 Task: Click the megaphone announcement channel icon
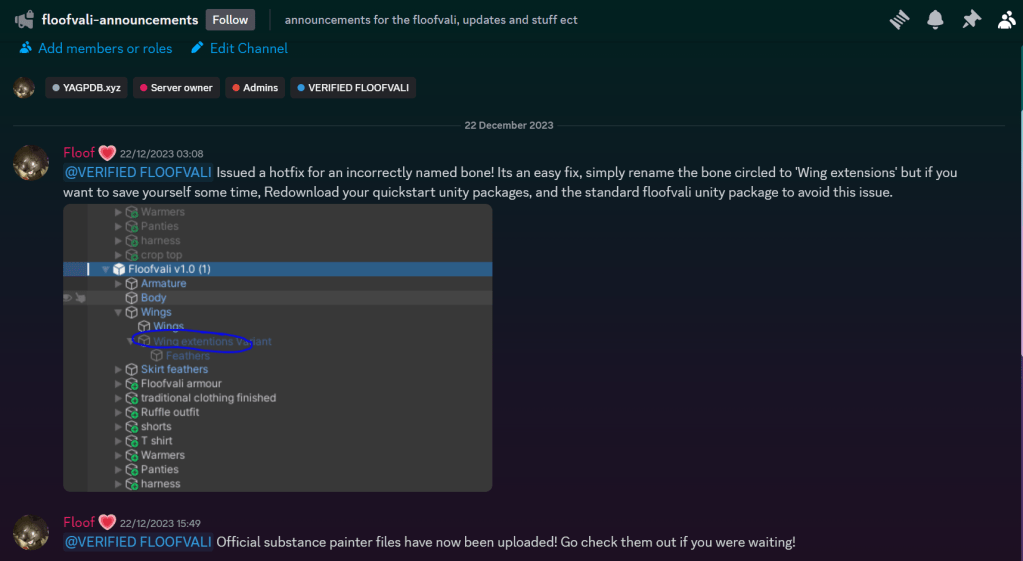pos(24,20)
